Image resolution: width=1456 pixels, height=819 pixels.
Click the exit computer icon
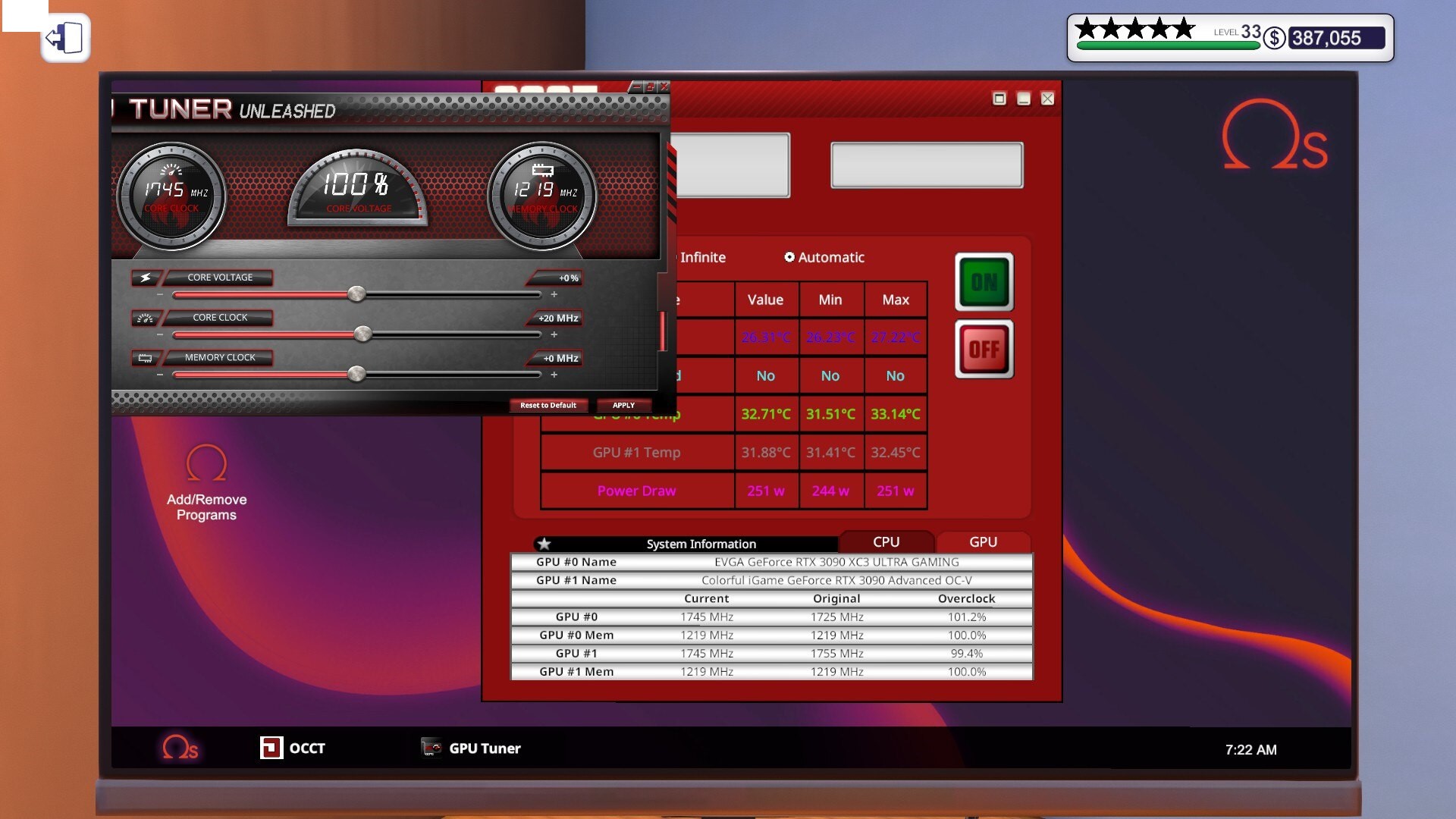(x=65, y=38)
